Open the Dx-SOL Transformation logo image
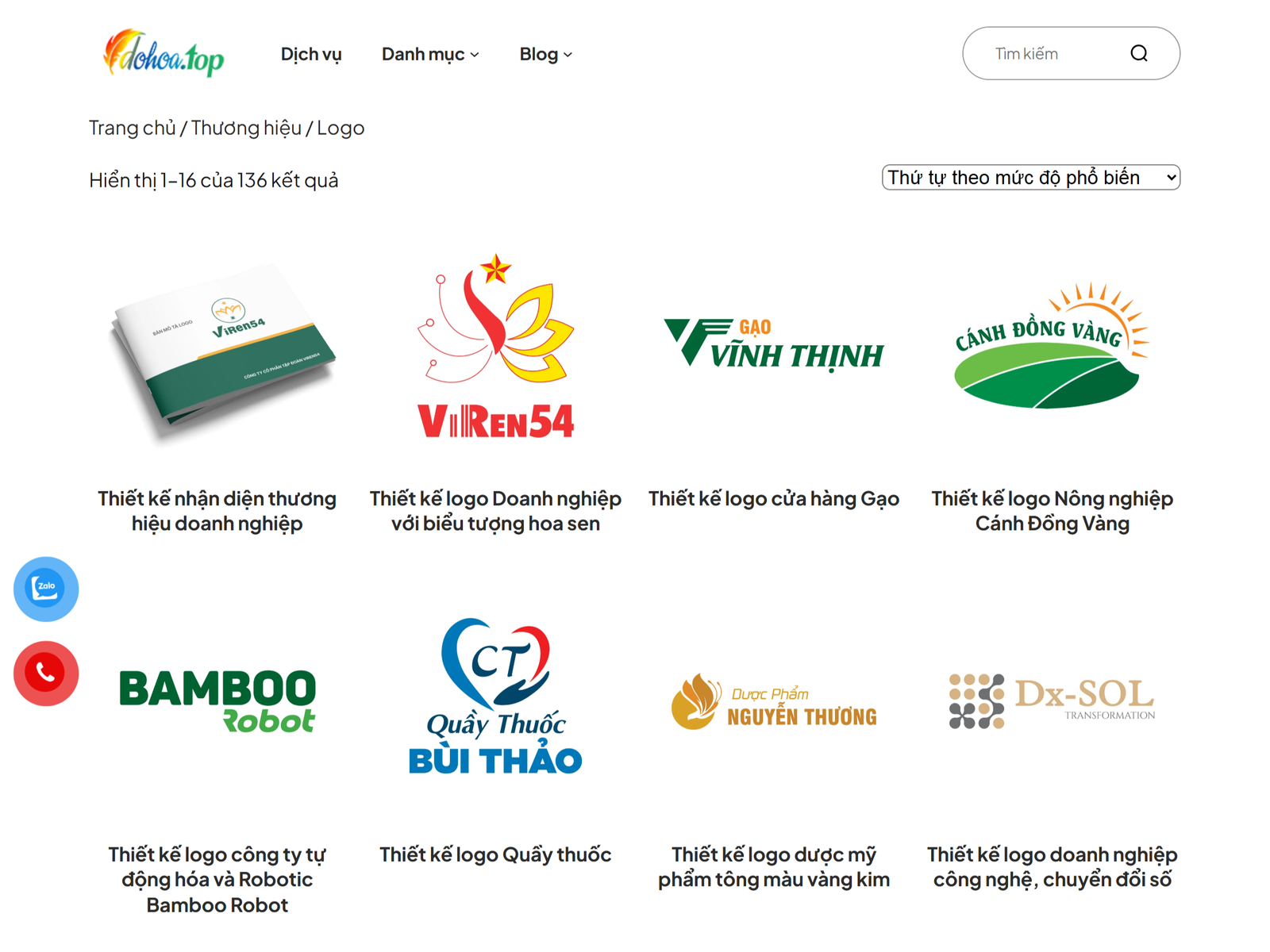Viewport: 1270px width, 952px height. 1052,701
